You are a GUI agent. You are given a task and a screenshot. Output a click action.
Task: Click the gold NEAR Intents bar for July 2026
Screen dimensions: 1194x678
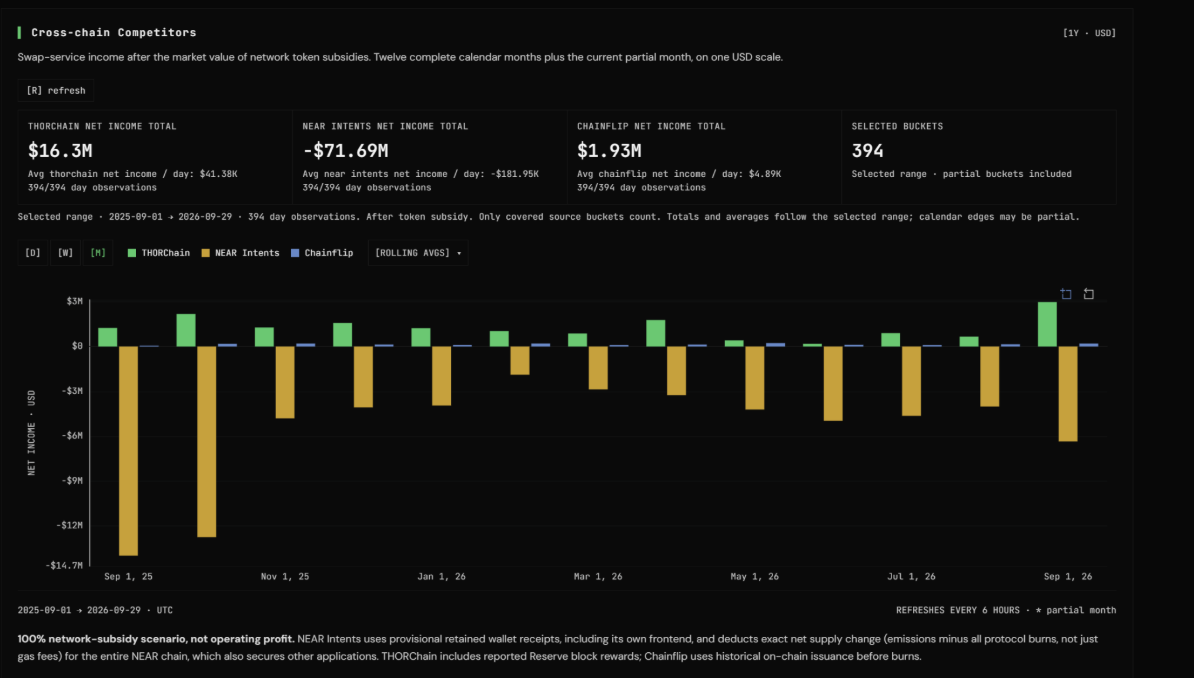coord(911,381)
